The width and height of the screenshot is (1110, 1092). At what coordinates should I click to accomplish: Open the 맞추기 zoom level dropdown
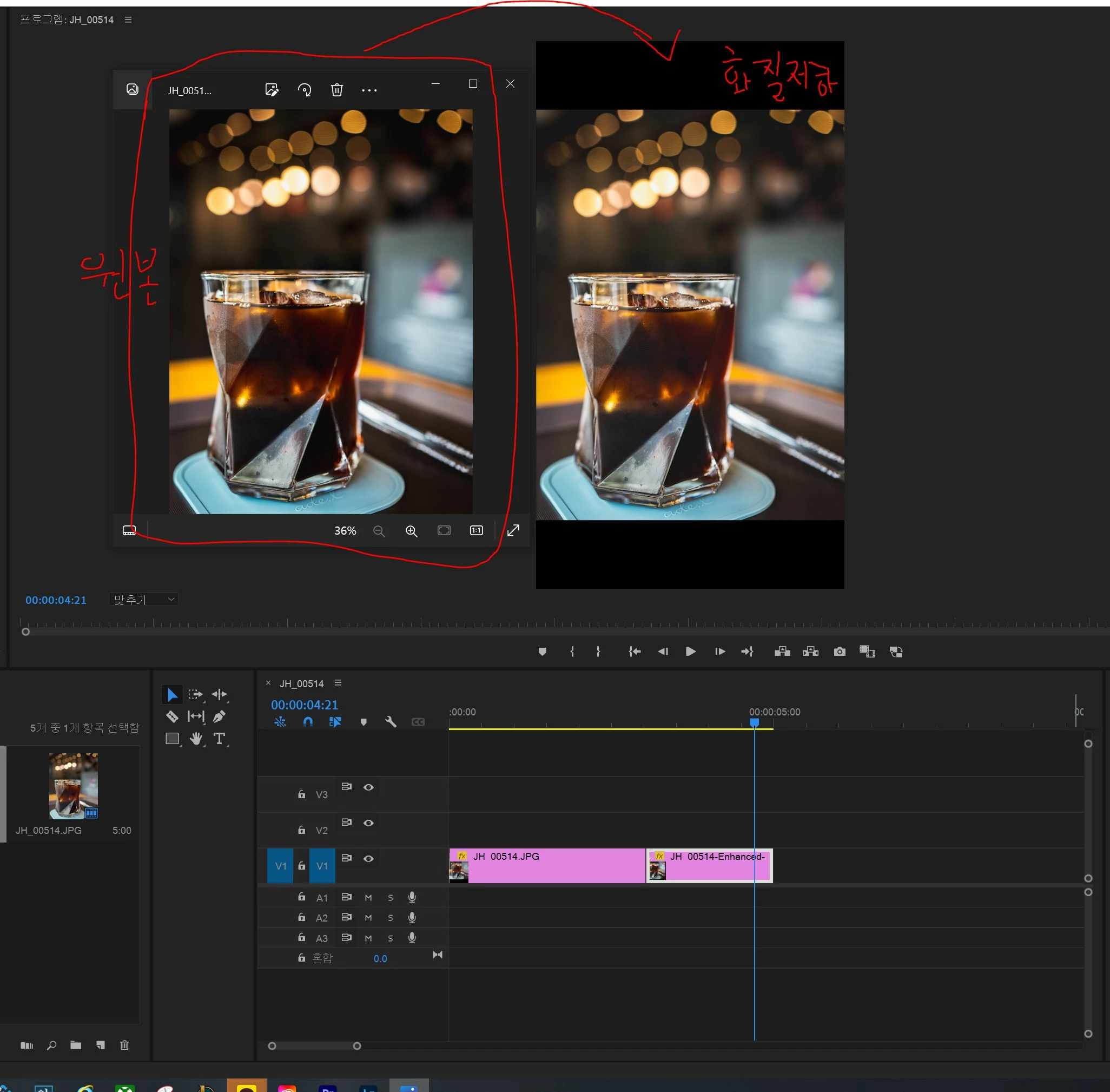(143, 600)
